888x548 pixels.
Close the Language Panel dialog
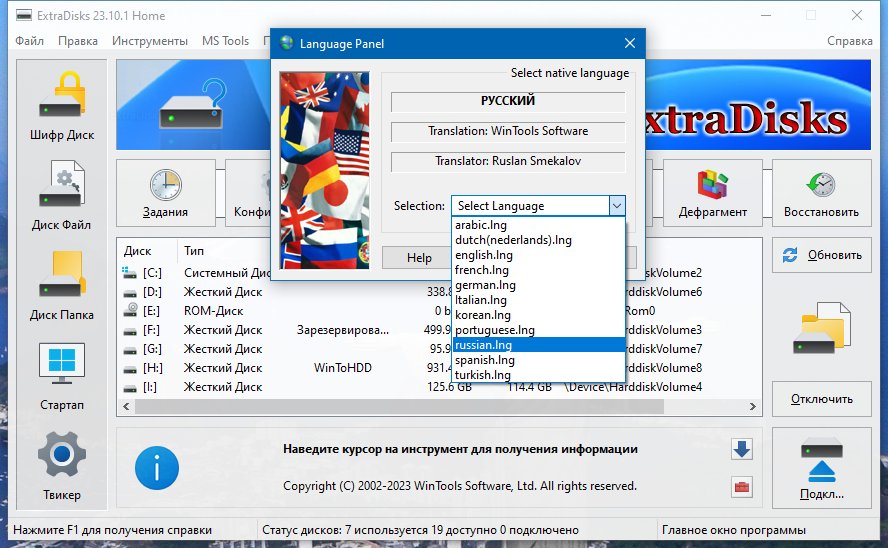(x=630, y=43)
